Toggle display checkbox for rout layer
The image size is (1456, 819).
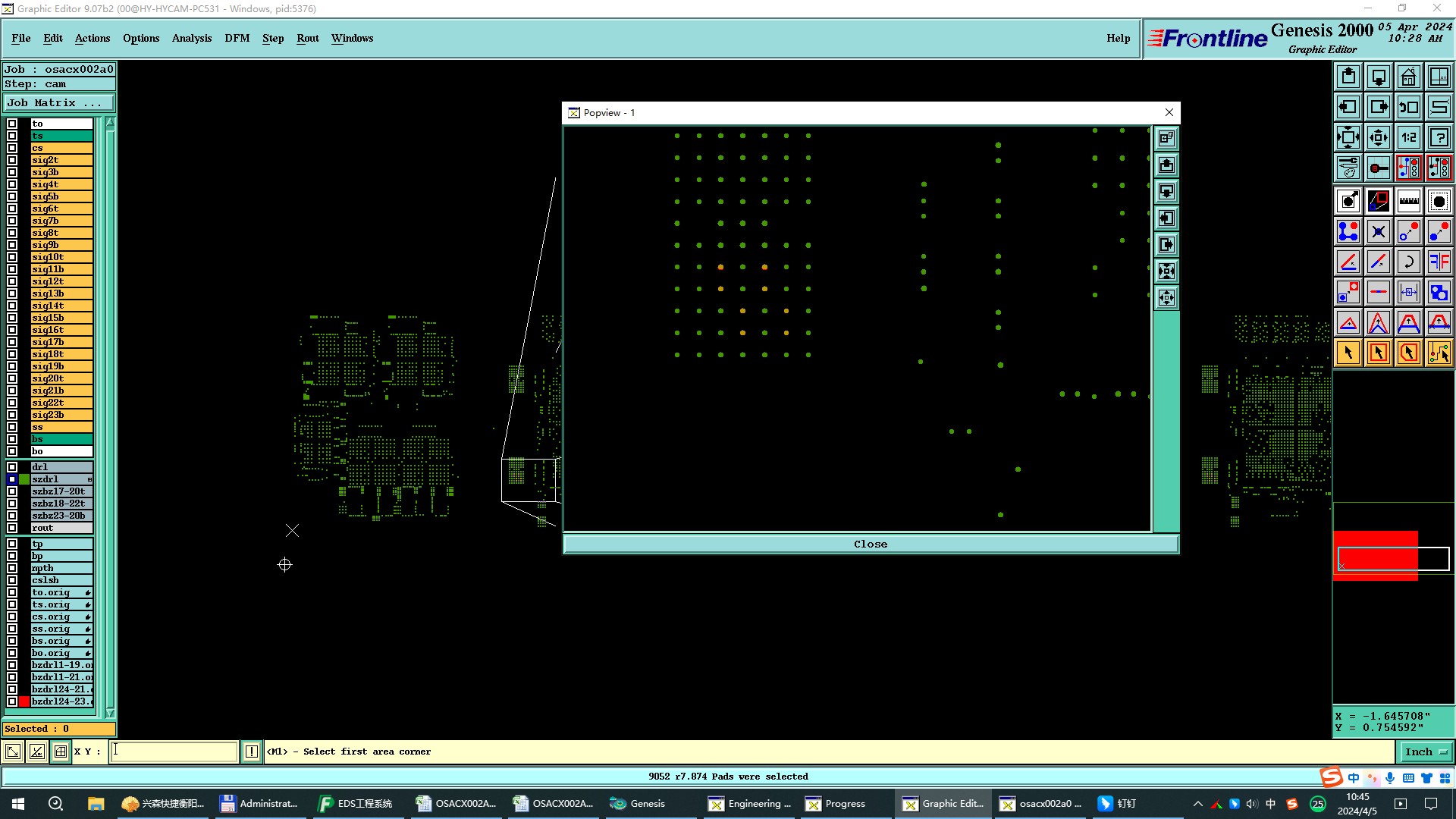(x=12, y=528)
